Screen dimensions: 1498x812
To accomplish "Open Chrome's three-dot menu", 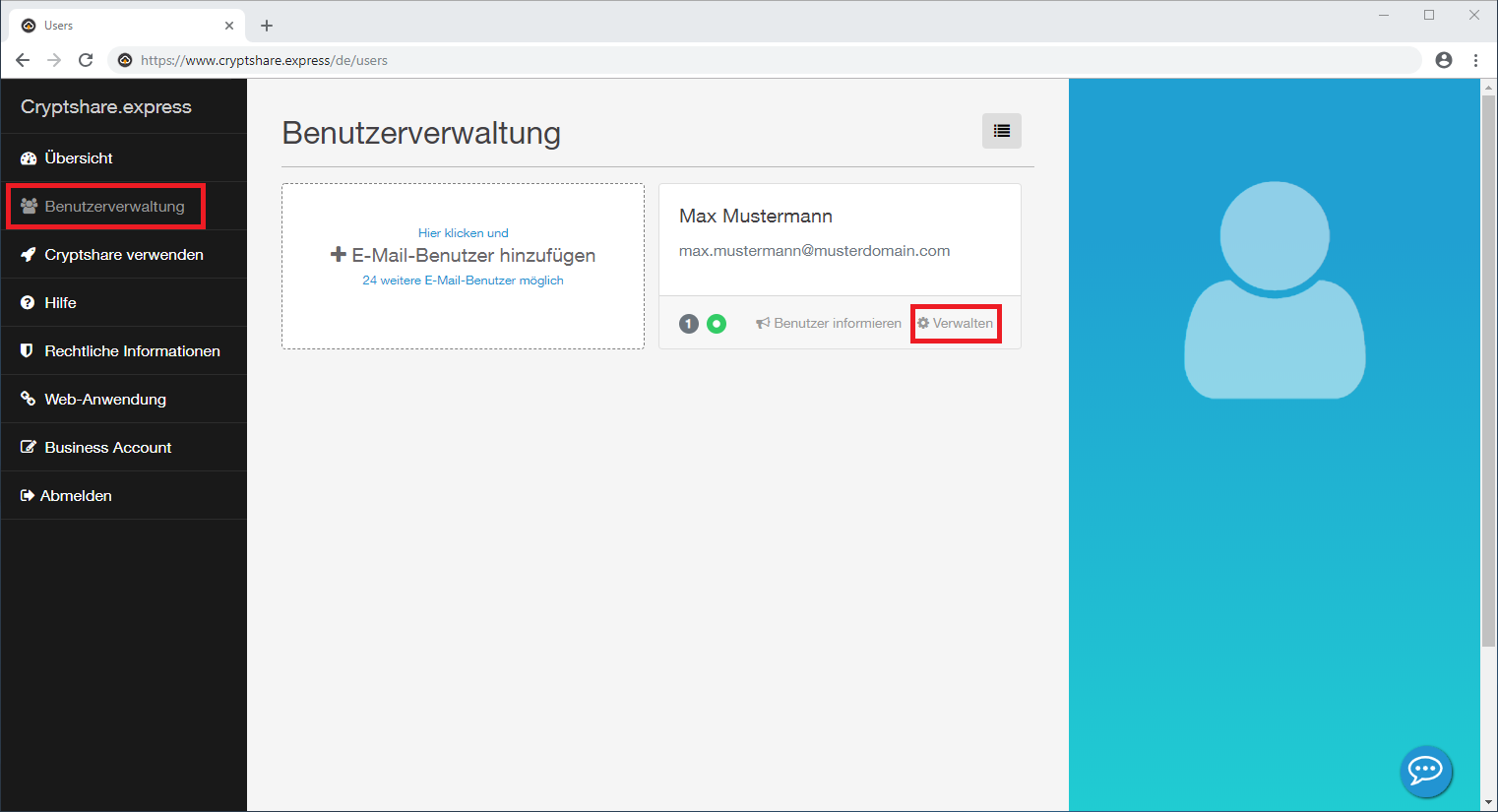I will coord(1475,60).
